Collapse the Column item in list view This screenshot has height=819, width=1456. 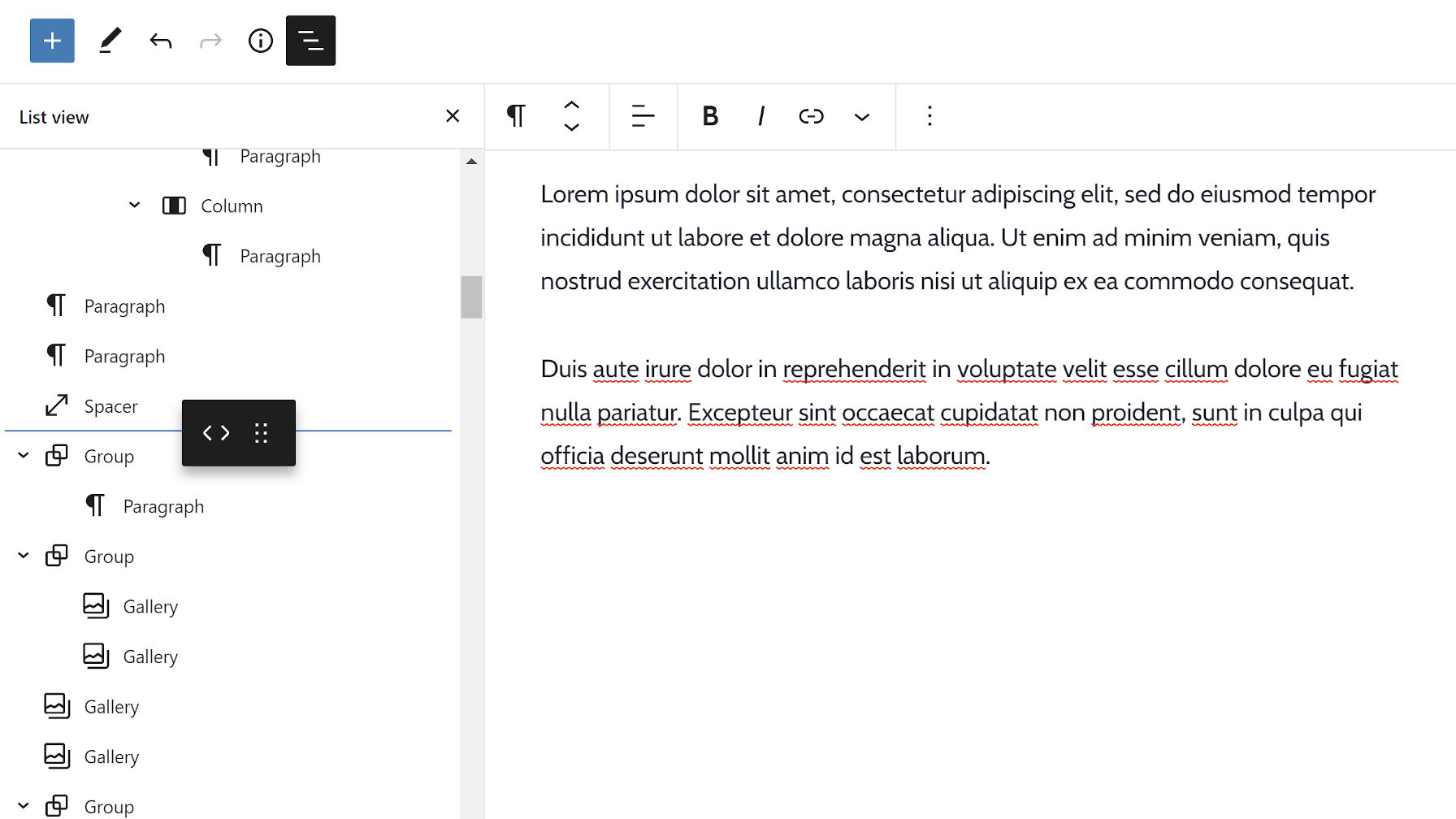tap(135, 206)
